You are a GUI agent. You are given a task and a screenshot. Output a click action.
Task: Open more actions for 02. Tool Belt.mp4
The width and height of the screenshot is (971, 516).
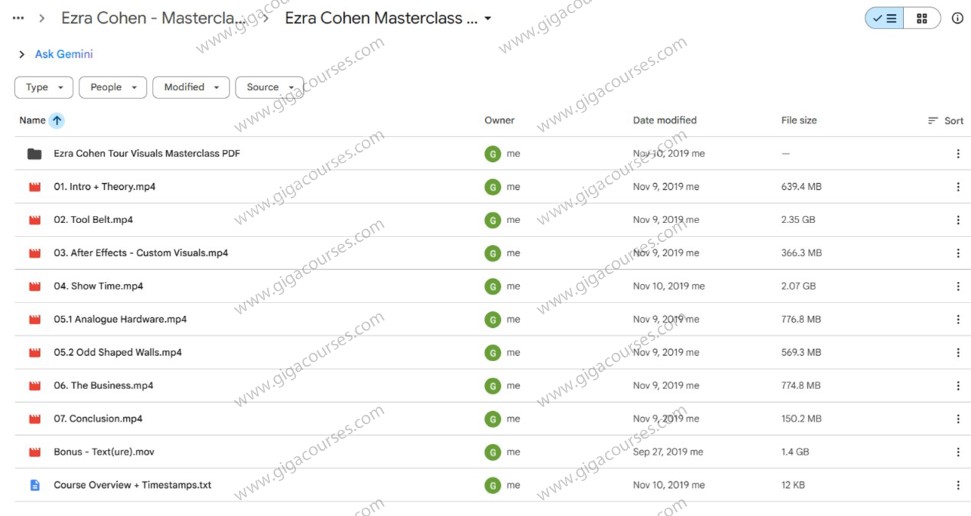coord(958,220)
